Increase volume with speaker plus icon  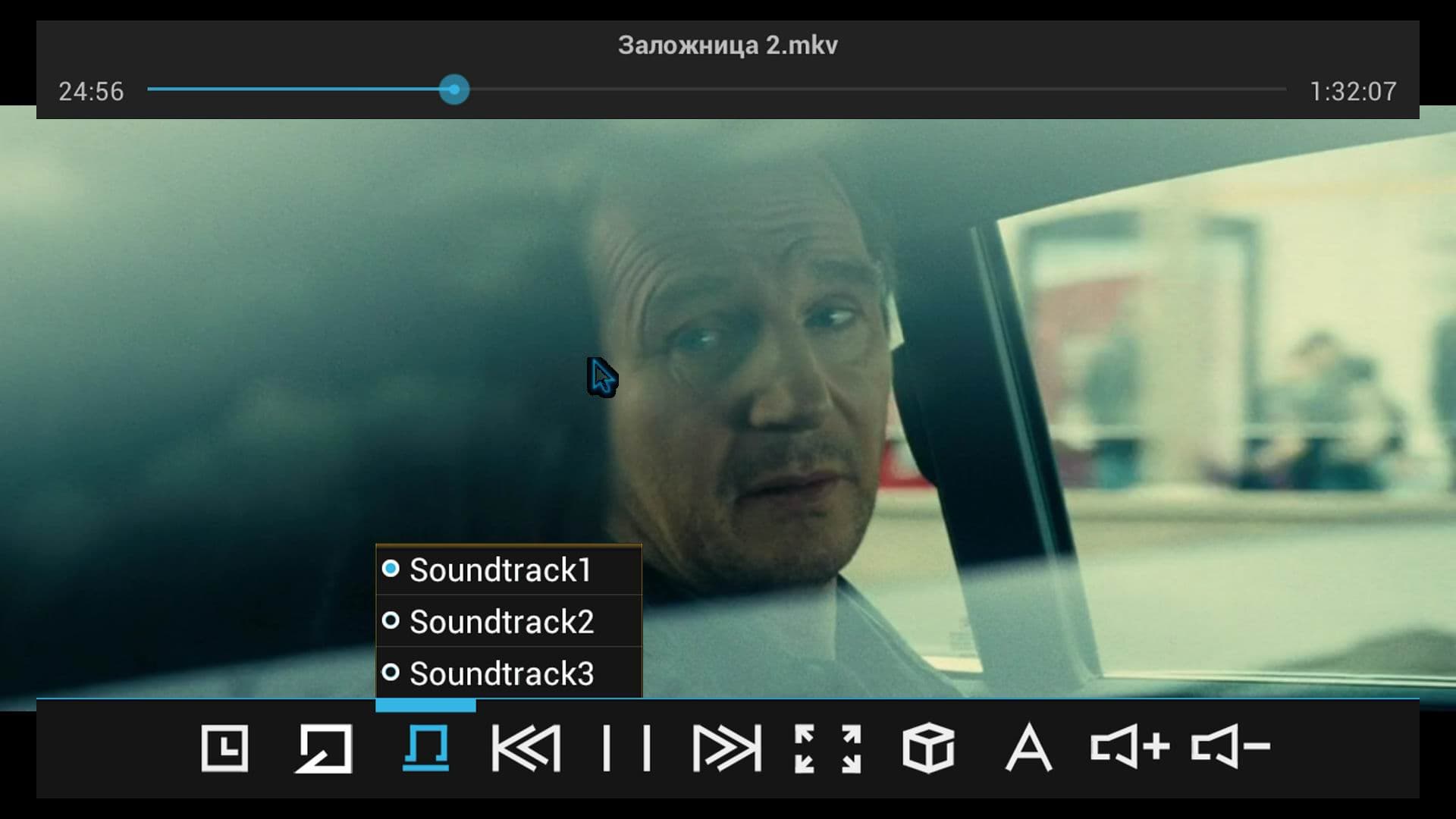[x=1129, y=747]
